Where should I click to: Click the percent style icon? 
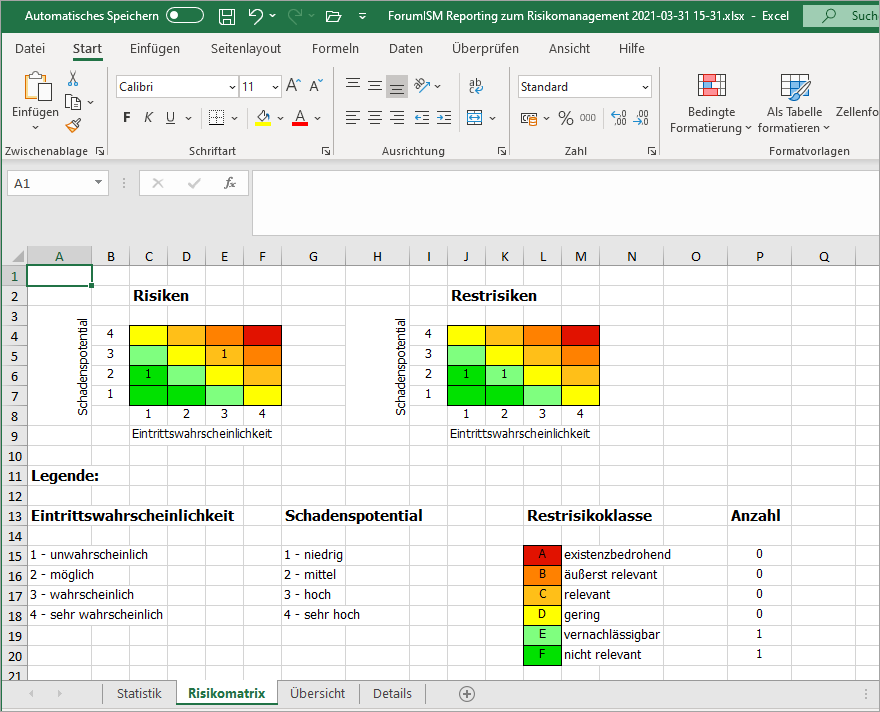pyautogui.click(x=566, y=118)
